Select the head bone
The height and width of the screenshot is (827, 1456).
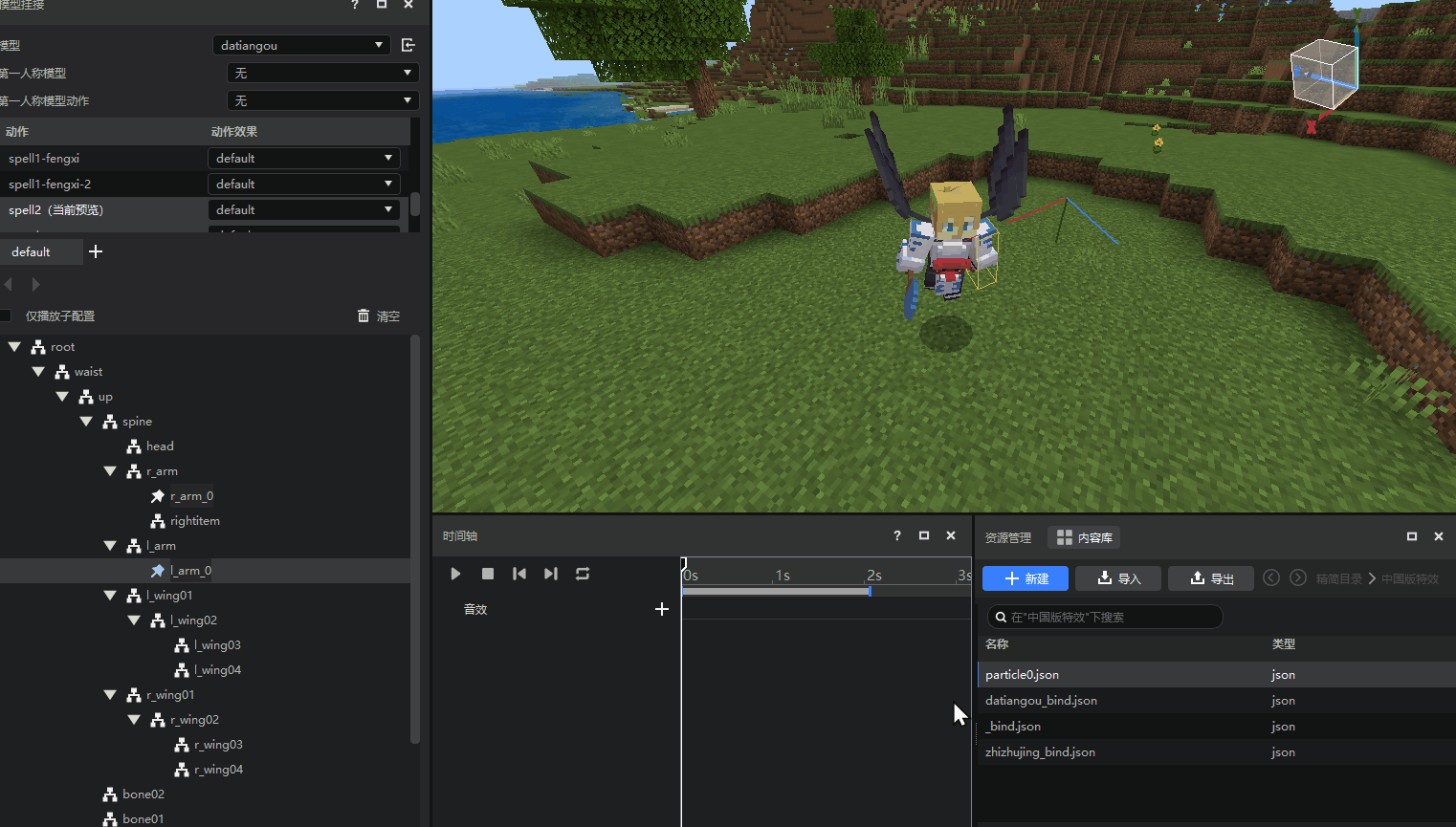160,446
